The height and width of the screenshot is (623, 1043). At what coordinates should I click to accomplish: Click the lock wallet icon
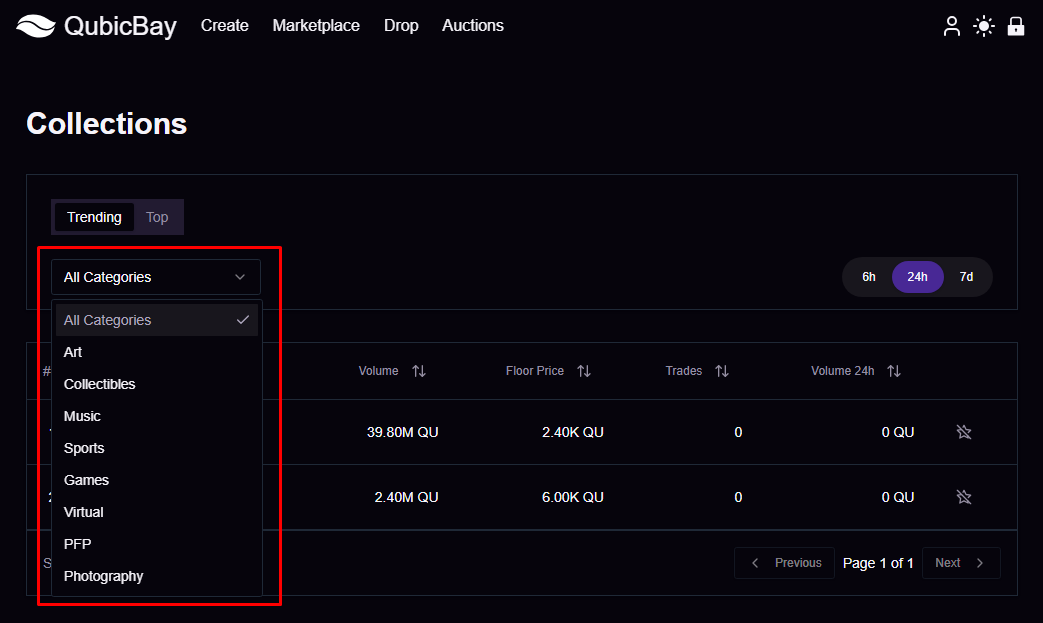click(1016, 26)
